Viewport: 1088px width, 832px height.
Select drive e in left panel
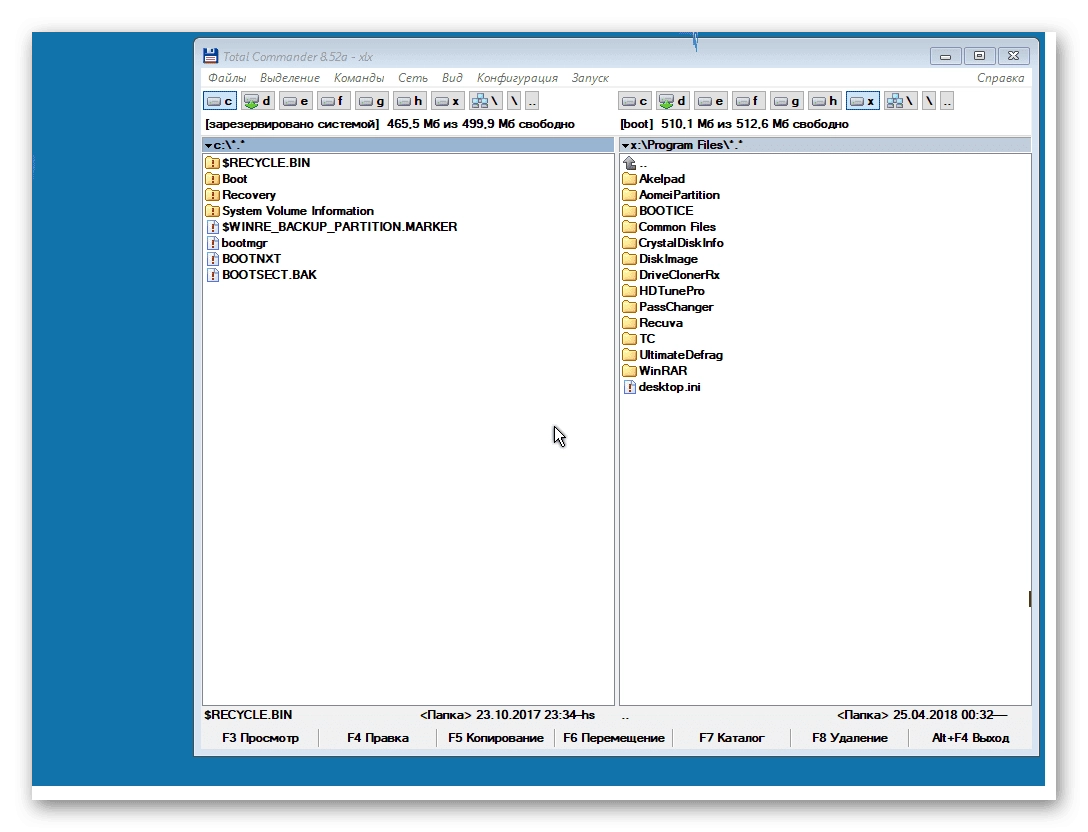coord(296,101)
